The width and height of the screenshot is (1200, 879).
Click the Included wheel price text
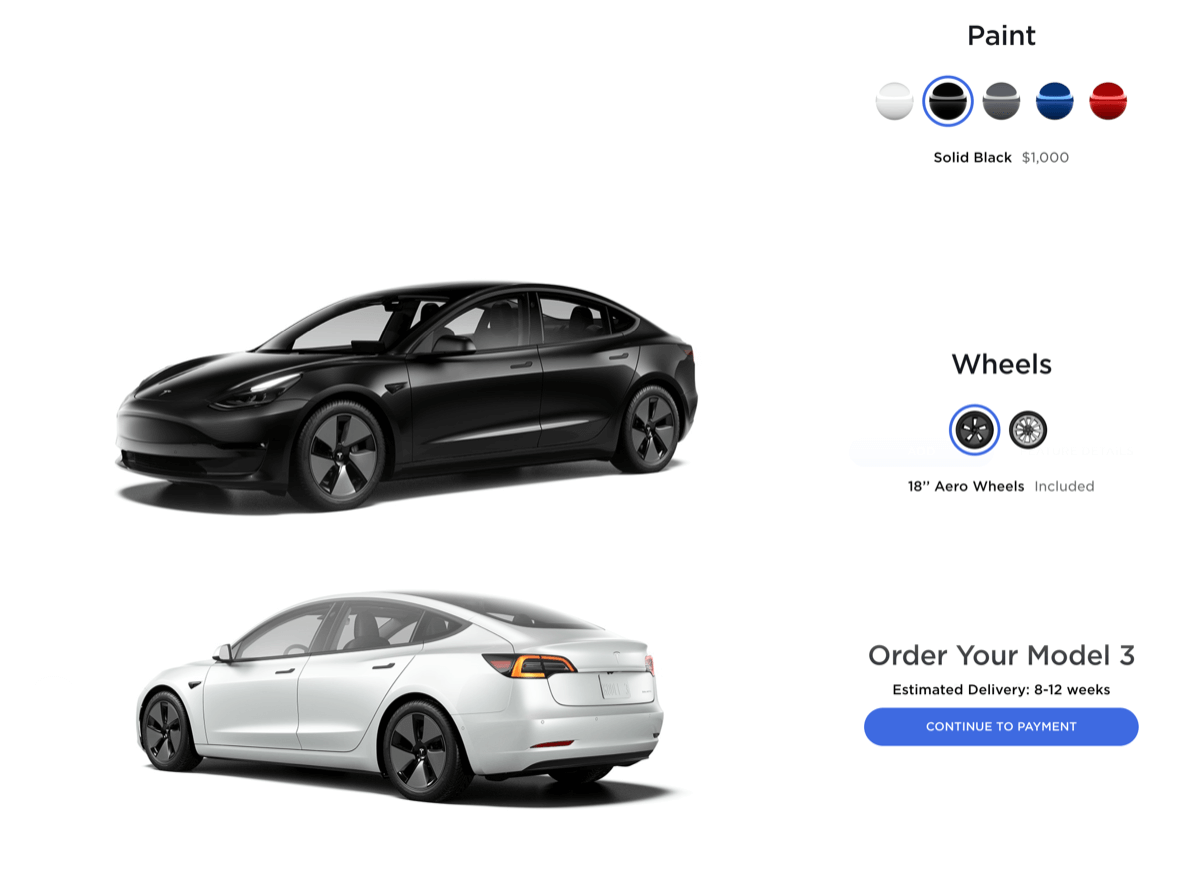pos(1064,487)
